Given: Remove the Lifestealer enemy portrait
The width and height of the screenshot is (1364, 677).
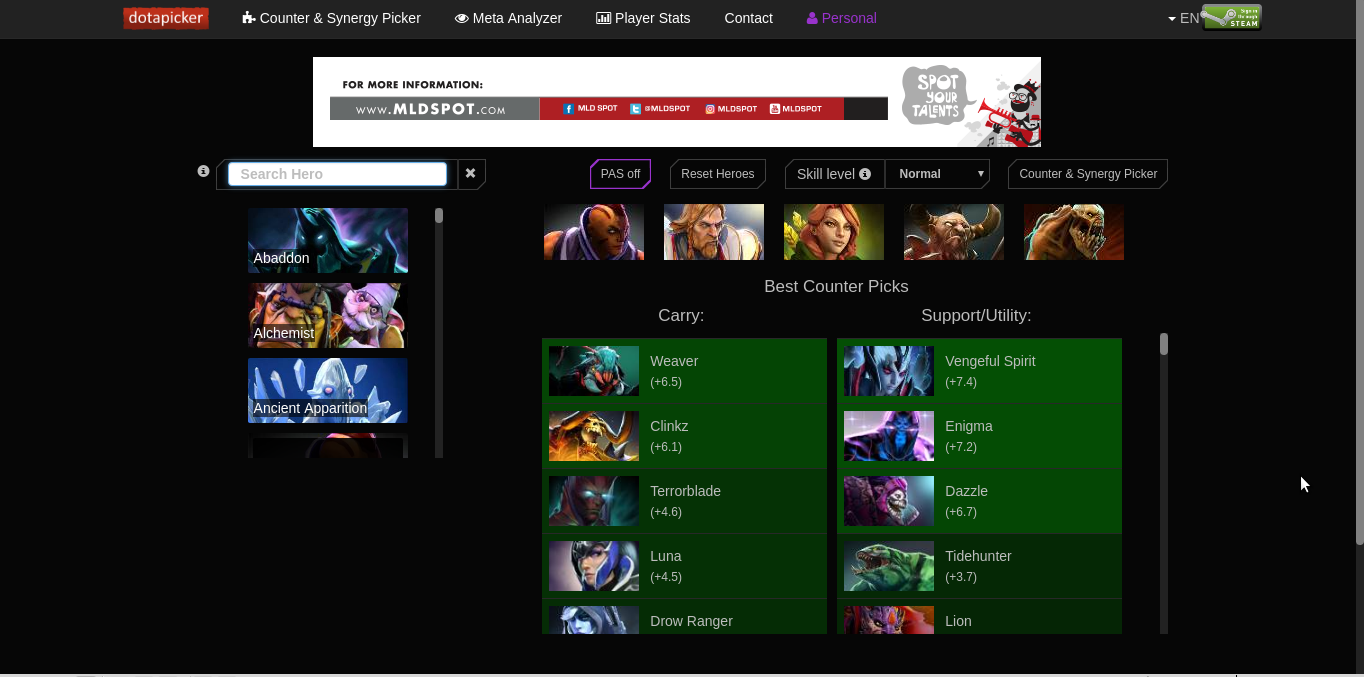Looking at the screenshot, I should (x=1074, y=232).
